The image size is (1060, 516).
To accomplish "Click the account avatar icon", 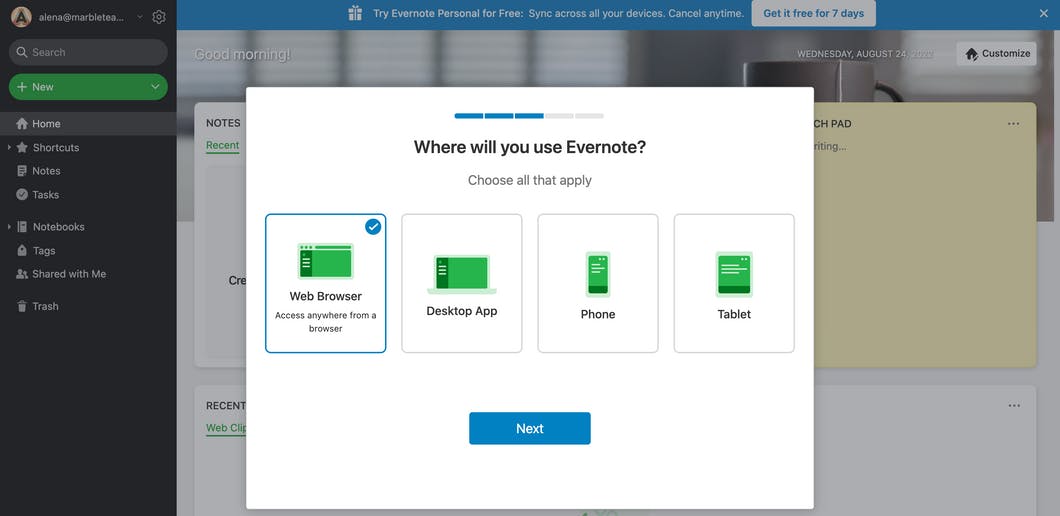I will [x=21, y=17].
